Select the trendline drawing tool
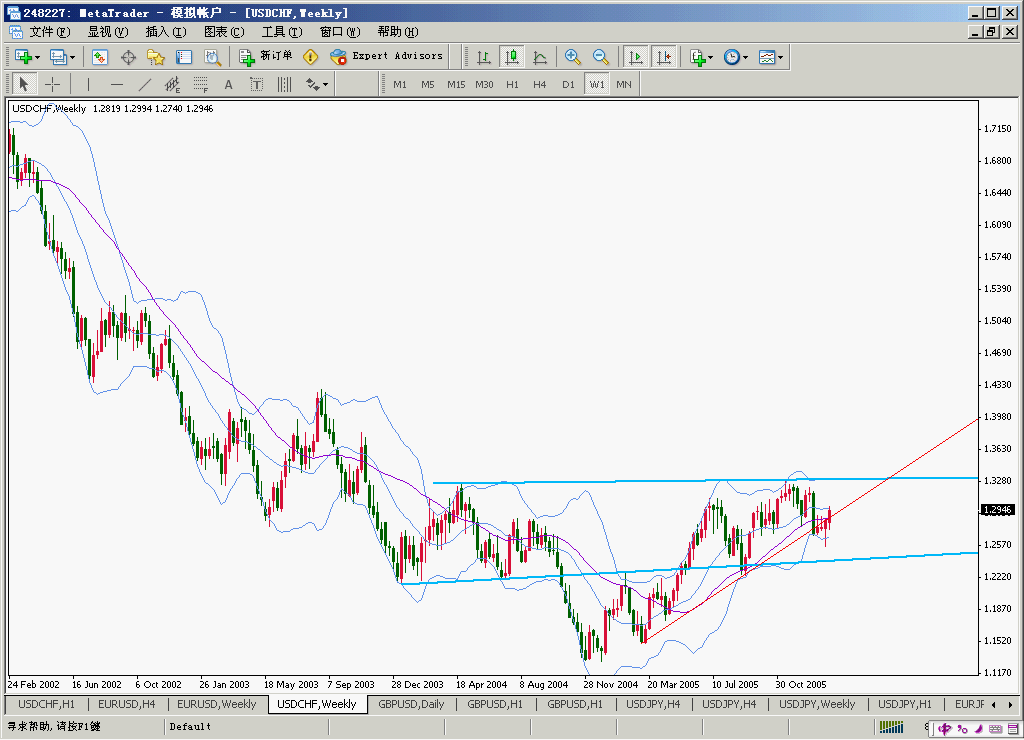Image resolution: width=1024 pixels, height=740 pixels. click(x=144, y=85)
